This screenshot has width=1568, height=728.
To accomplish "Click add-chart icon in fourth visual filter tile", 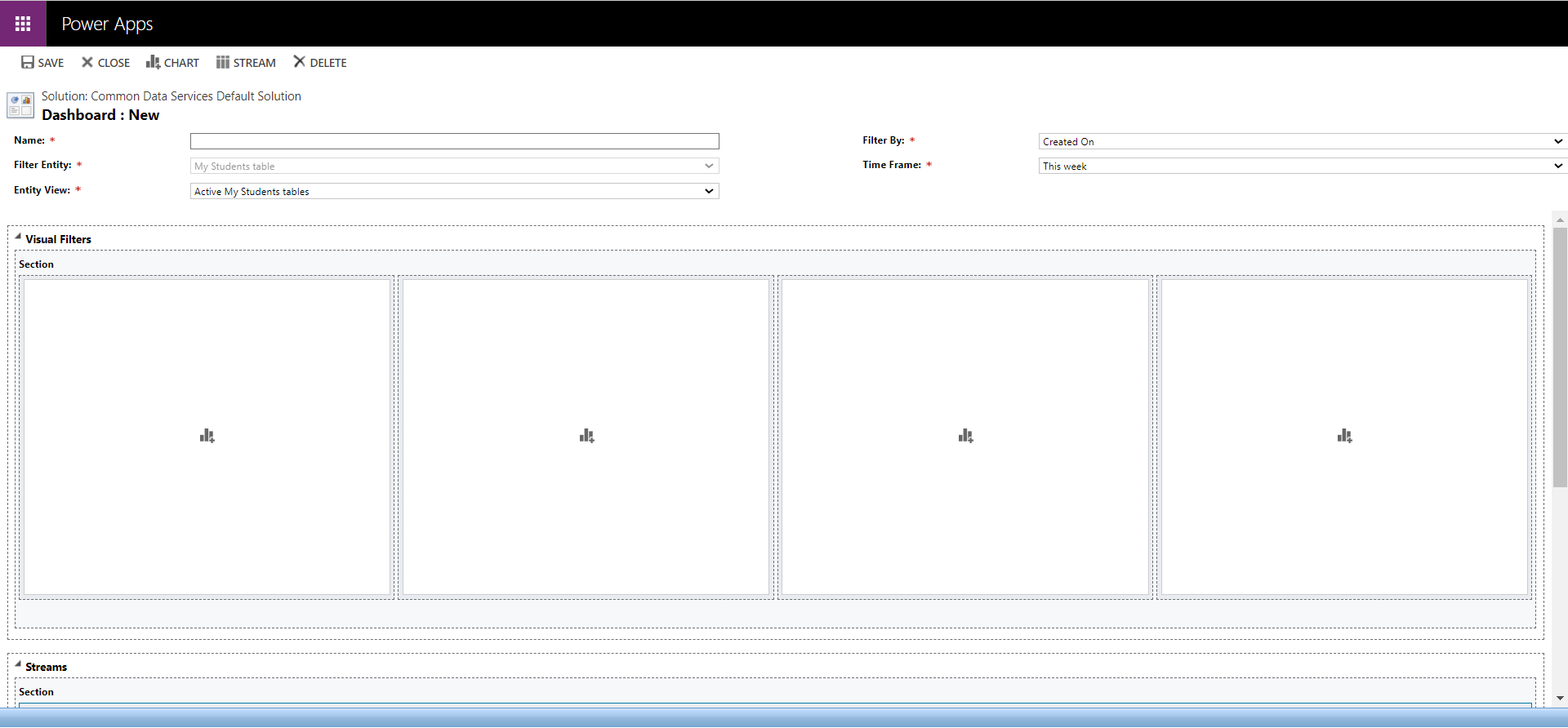I will 1344,437.
